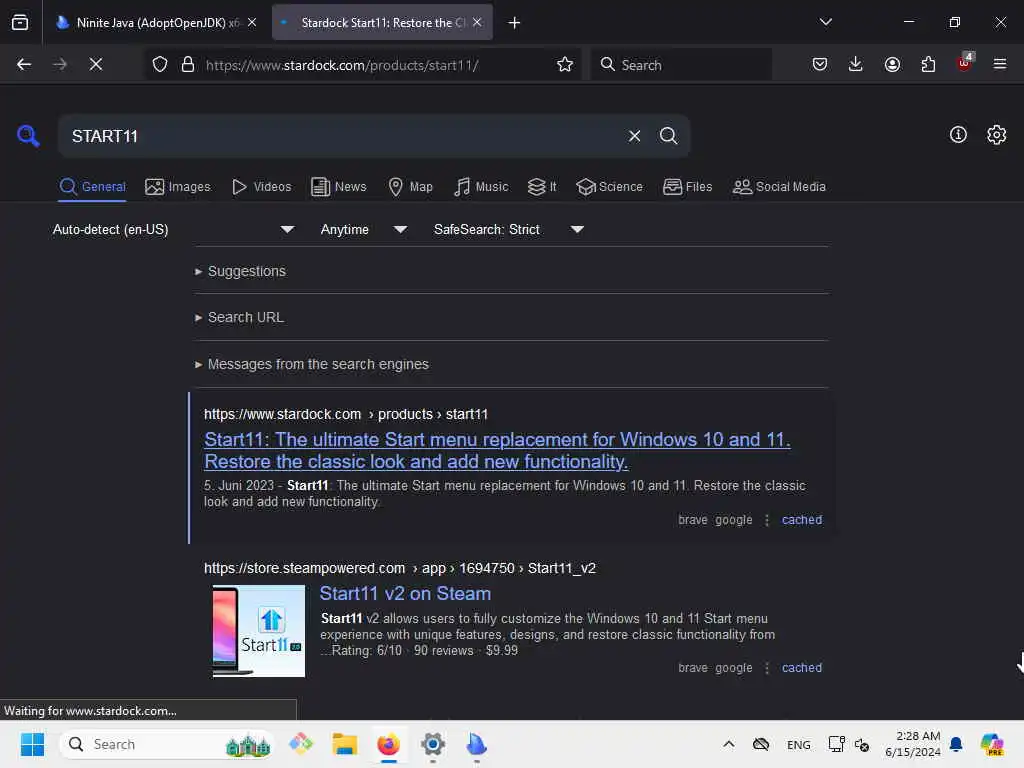This screenshot has width=1024, height=768.
Task: Open more options for Steam result
Action: (767, 667)
